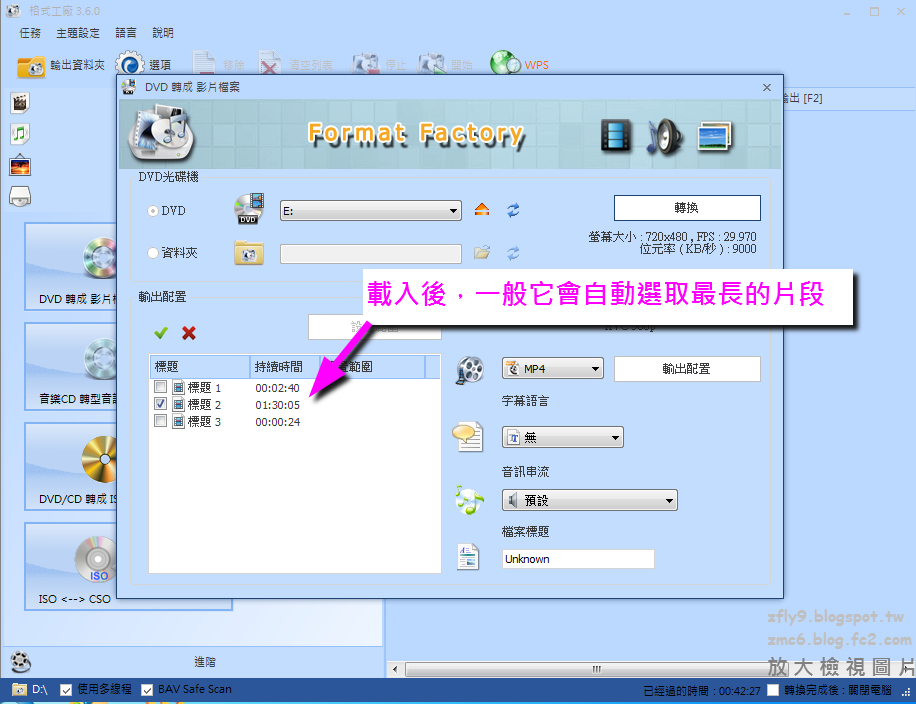Browse folder with open-folder icon
Screen dimensions: 916x704
point(482,253)
